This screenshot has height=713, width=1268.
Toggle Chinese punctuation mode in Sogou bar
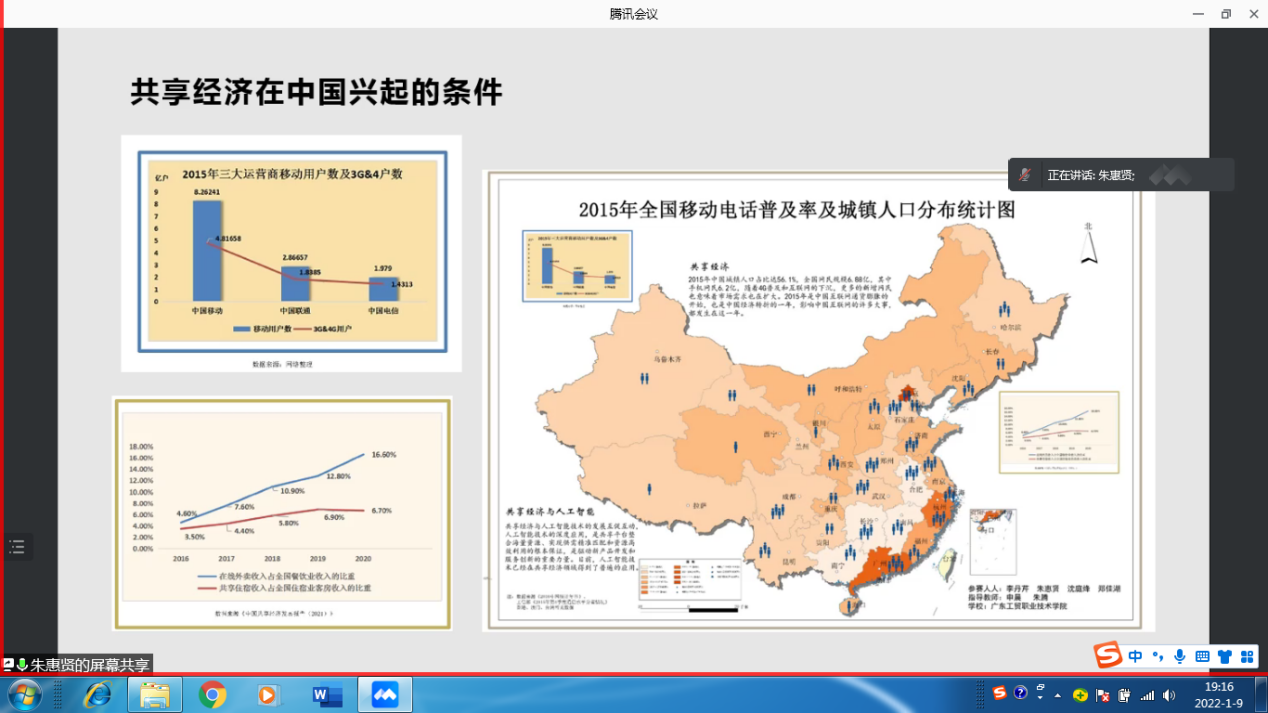[1158, 657]
